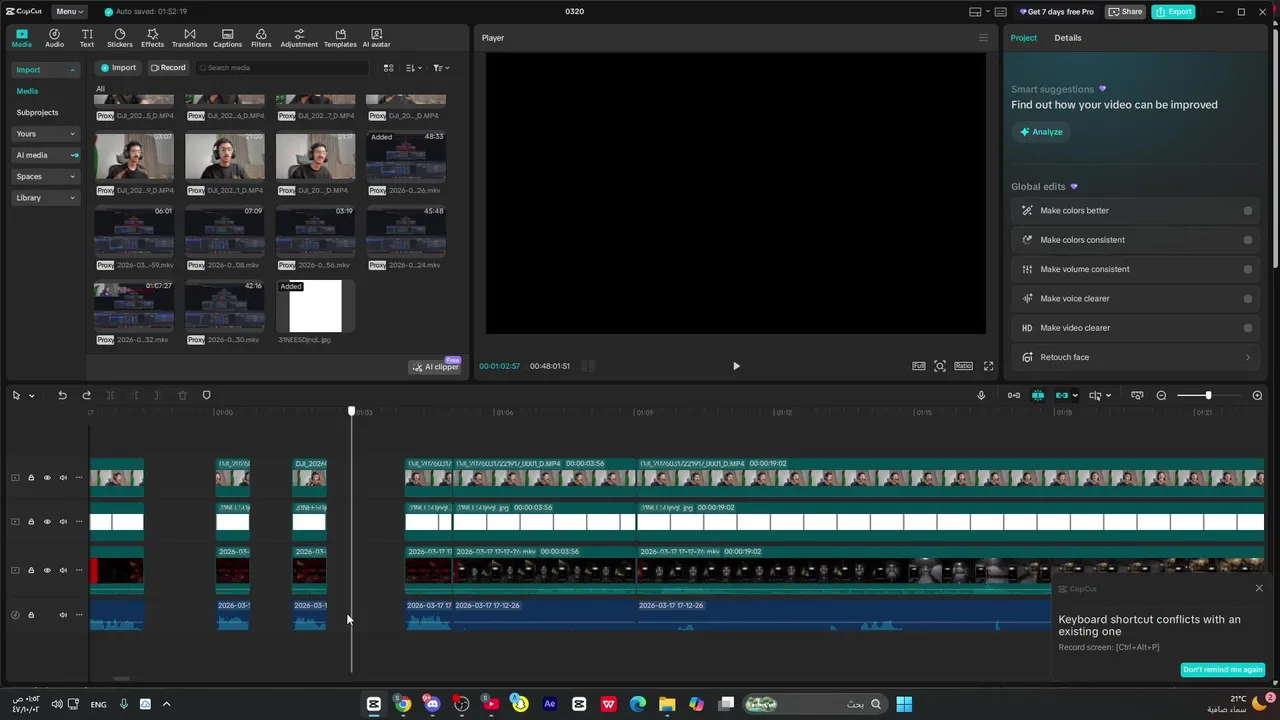The width and height of the screenshot is (1280, 720).
Task: Toggle linkage in timeline toolbar
Action: click(x=1062, y=395)
